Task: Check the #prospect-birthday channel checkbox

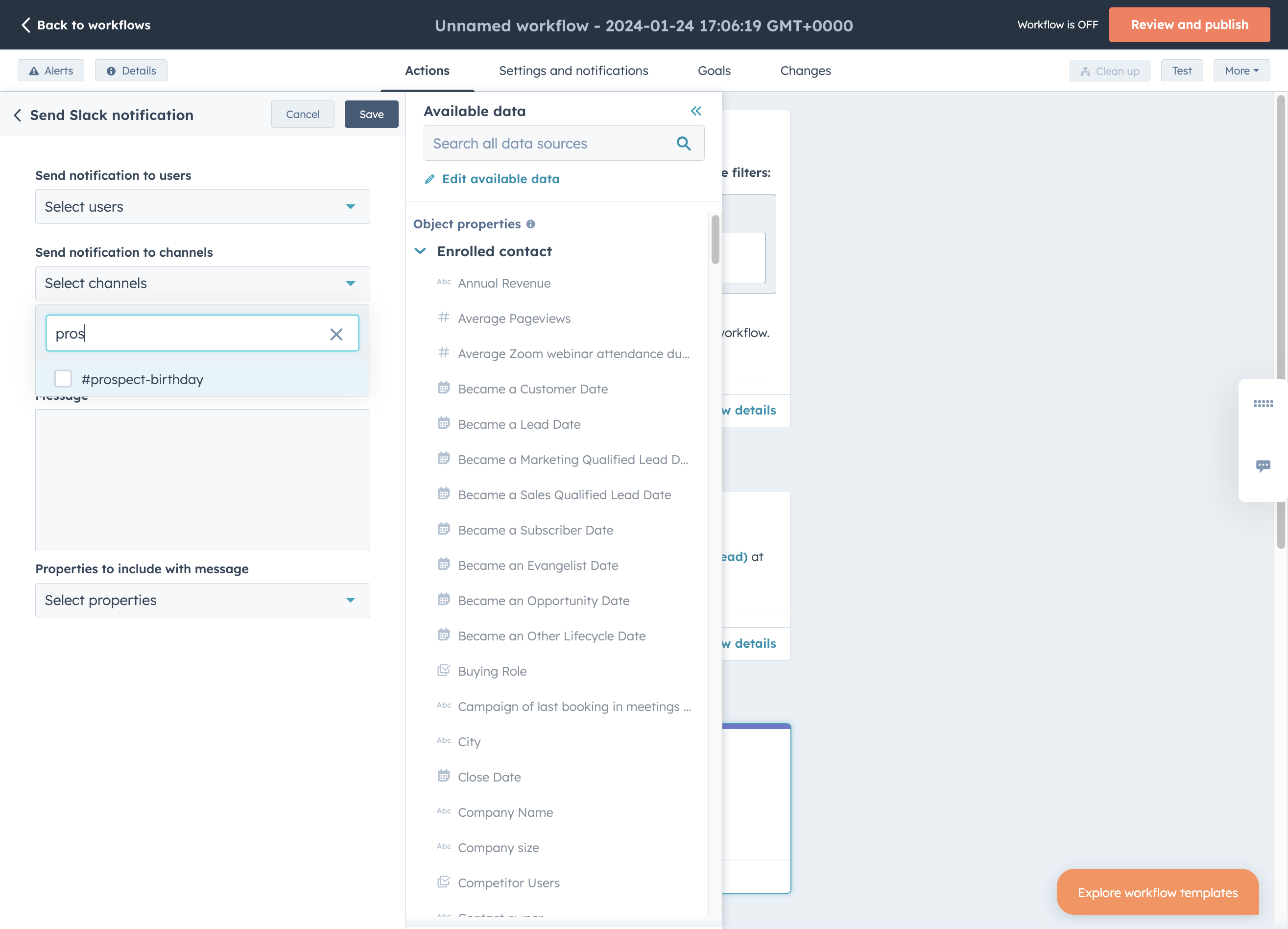Action: coord(63,379)
